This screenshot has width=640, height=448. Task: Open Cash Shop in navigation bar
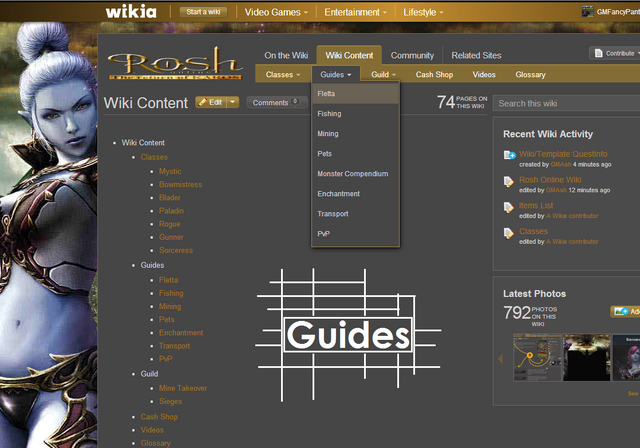coord(434,75)
